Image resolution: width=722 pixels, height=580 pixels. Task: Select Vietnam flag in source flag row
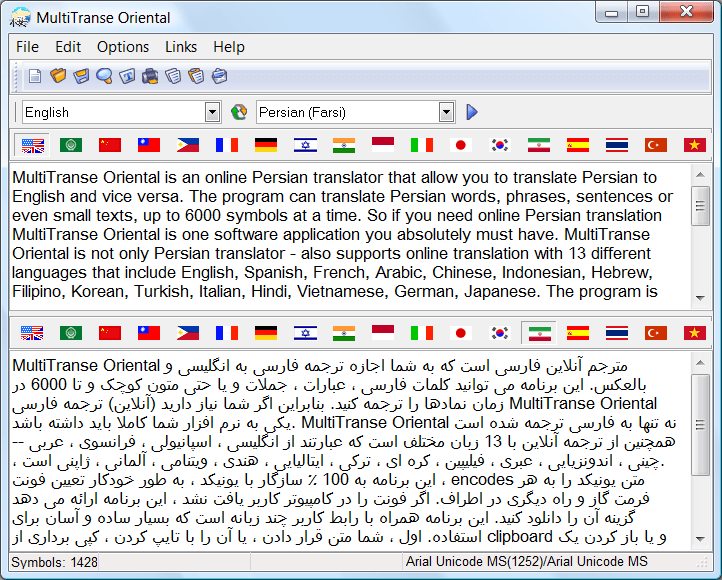tap(695, 145)
